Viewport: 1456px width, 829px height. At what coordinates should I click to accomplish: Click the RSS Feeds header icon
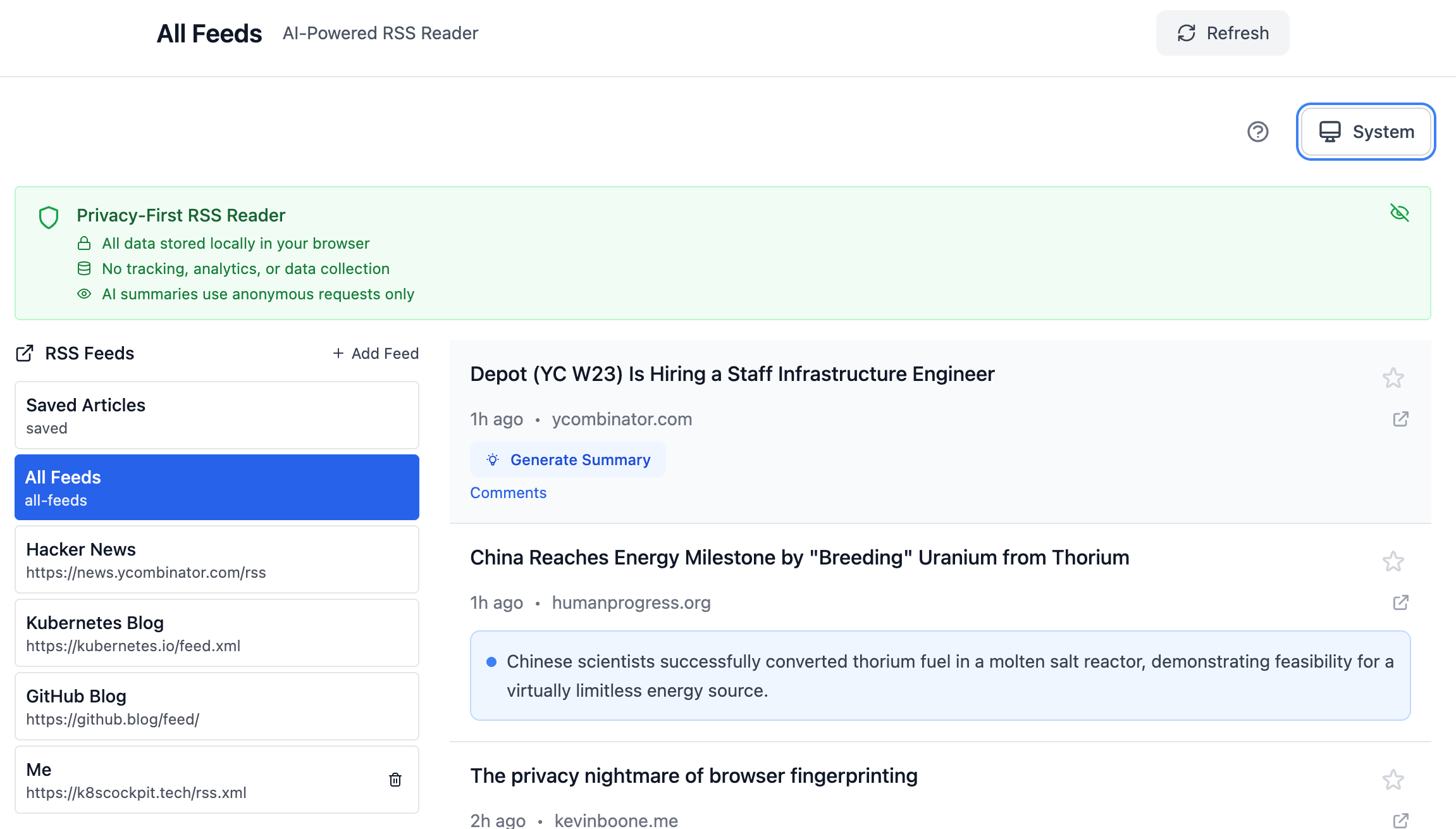[x=25, y=353]
